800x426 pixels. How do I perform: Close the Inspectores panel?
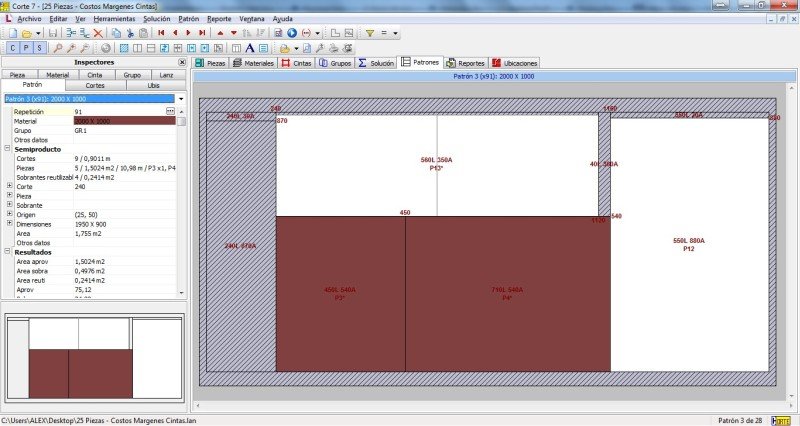tap(181, 62)
